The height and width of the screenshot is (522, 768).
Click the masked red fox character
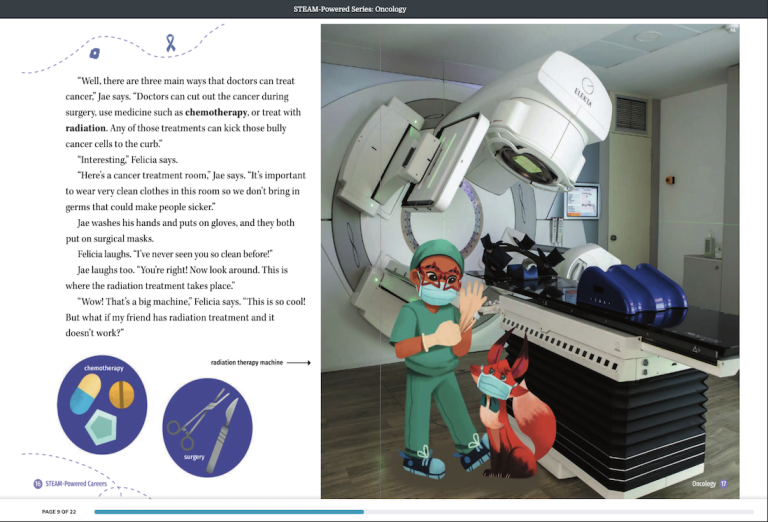[x=513, y=408]
